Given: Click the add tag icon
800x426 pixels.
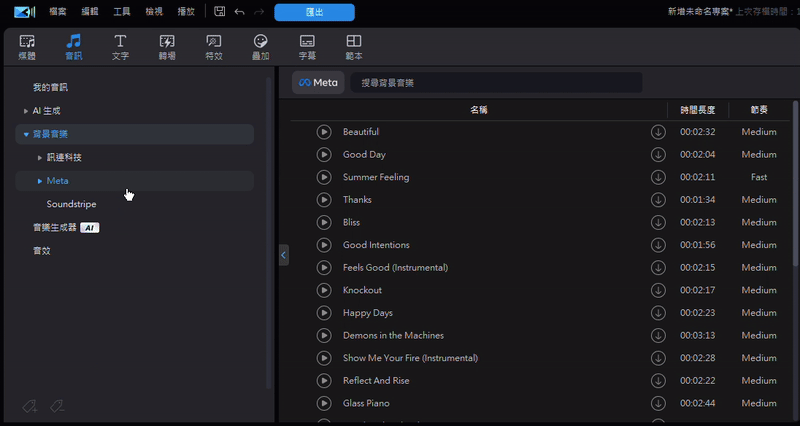Looking at the screenshot, I should [x=30, y=407].
